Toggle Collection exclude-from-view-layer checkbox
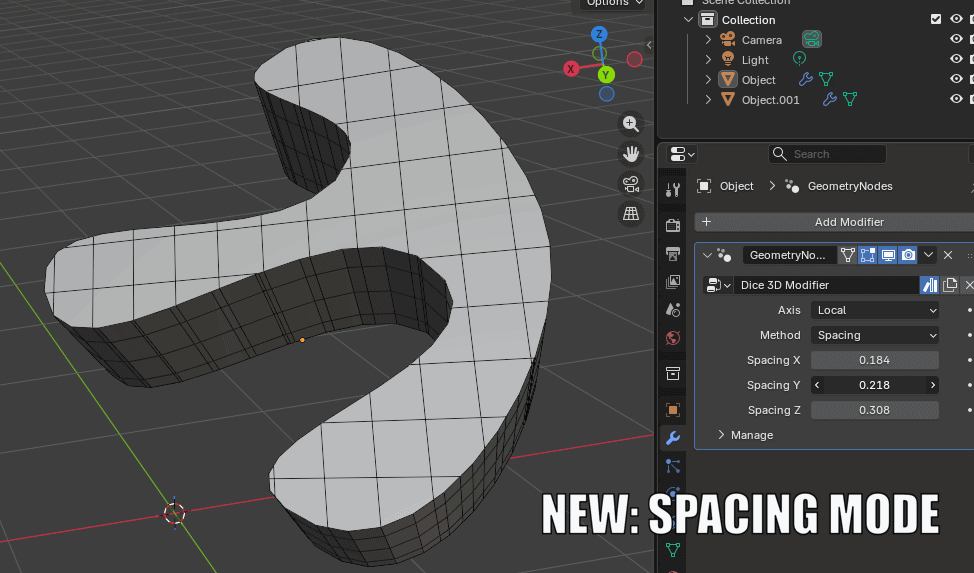Screen dimensions: 974x573 pyautogui.click(x=935, y=19)
